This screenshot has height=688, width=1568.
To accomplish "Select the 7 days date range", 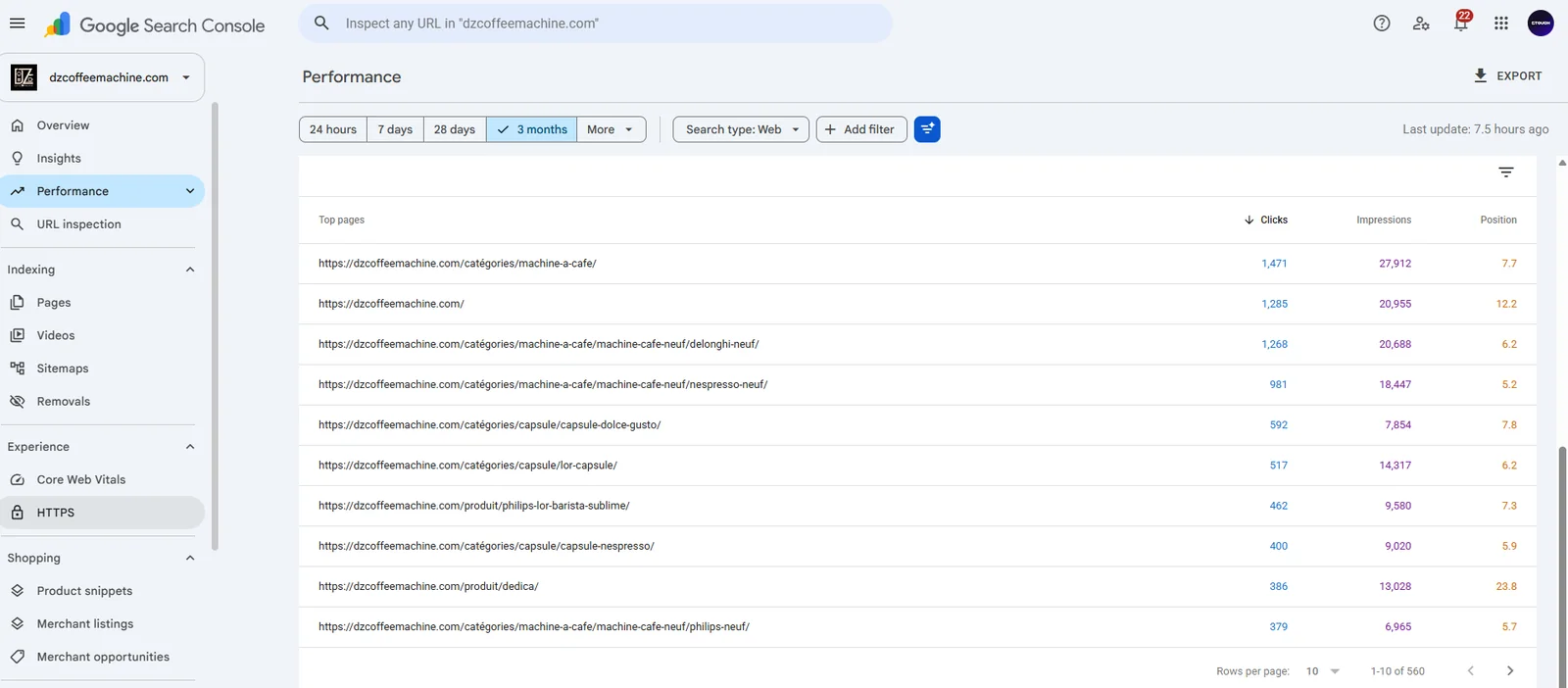I will click(395, 129).
